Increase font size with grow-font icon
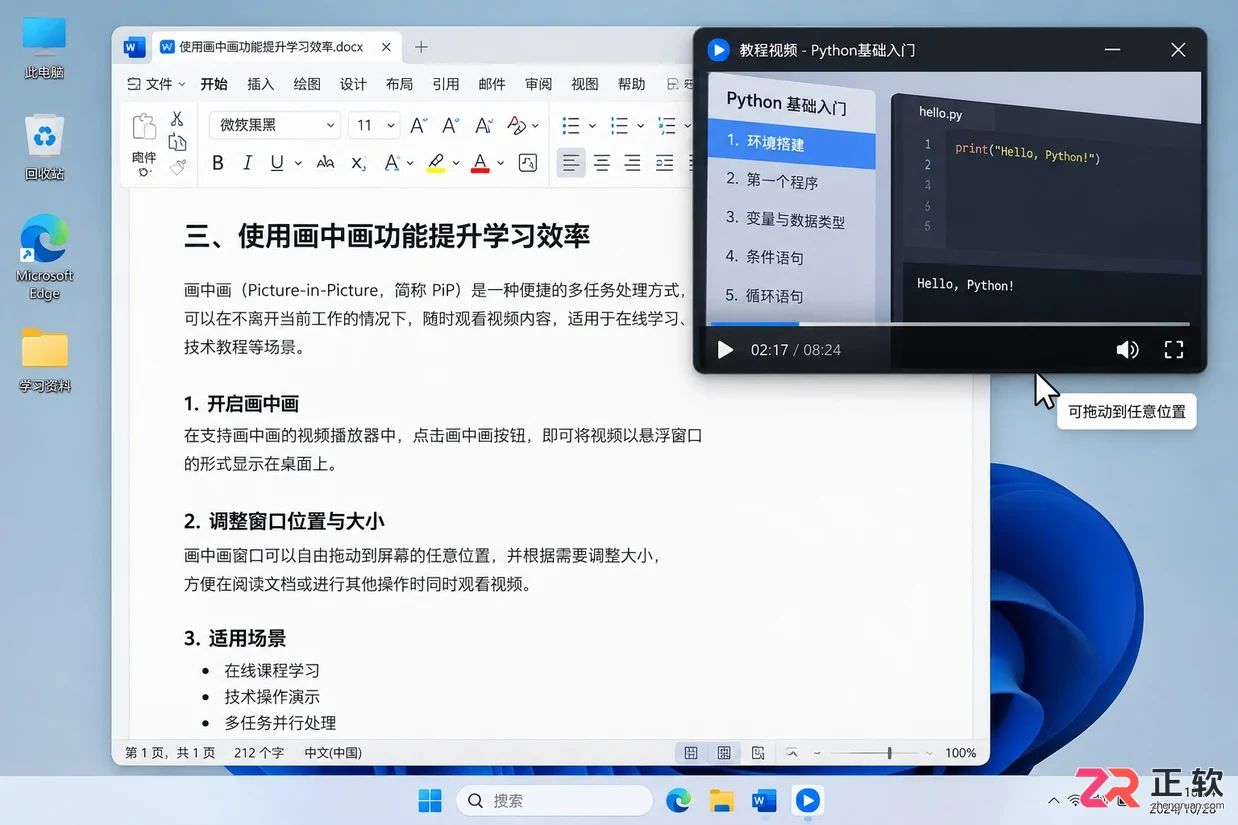 419,125
